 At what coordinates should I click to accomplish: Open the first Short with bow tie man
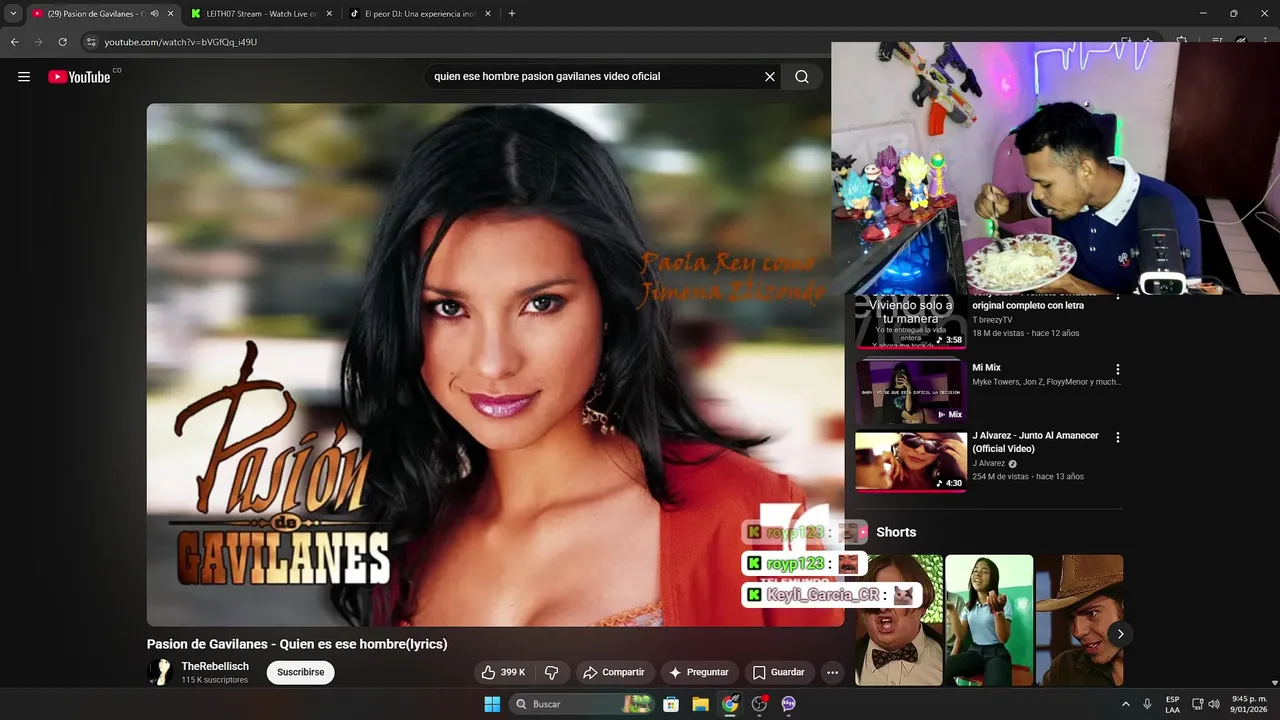(x=898, y=620)
